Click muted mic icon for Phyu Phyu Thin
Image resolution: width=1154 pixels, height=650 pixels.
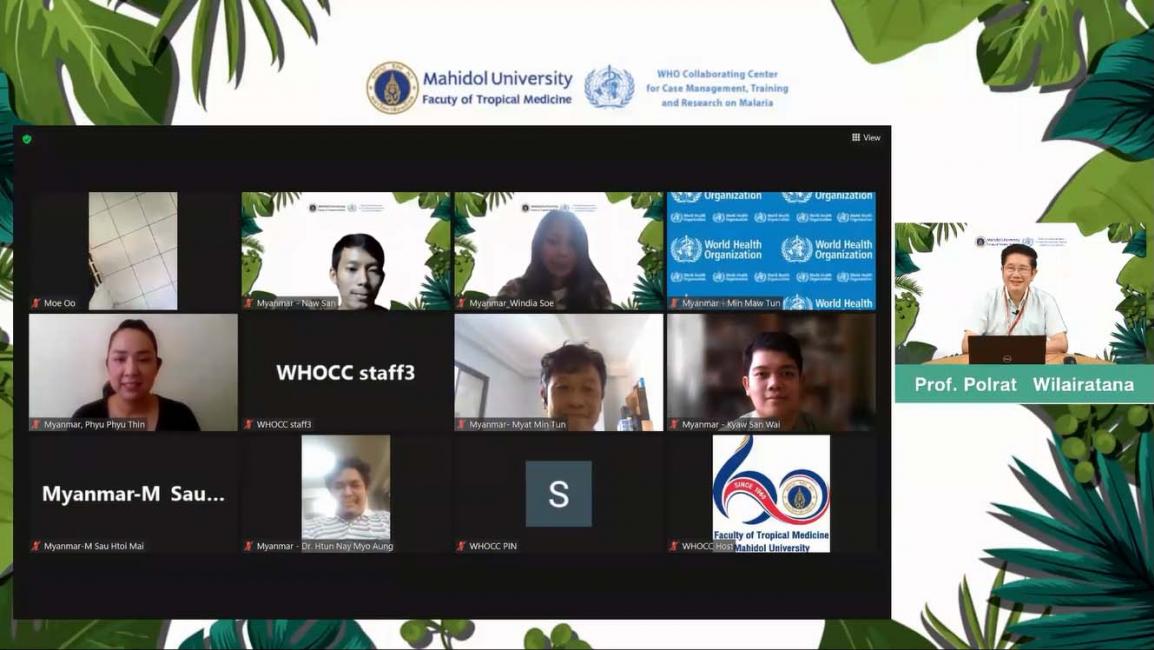35,424
